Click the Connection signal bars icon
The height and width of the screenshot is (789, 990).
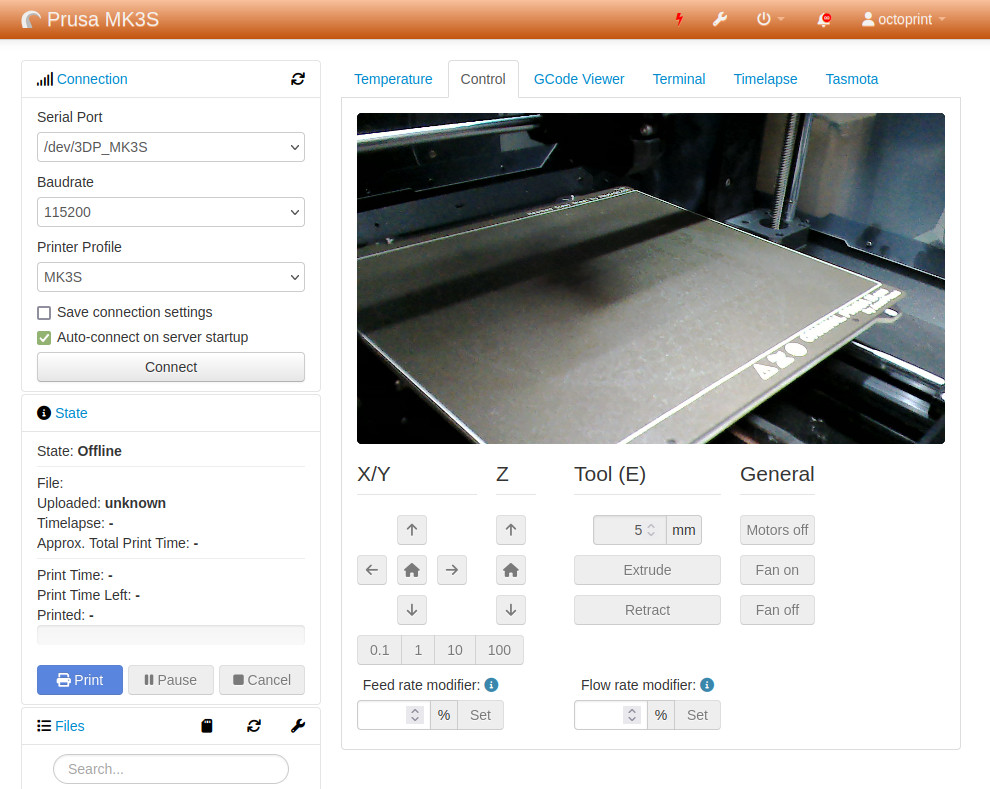tap(45, 80)
